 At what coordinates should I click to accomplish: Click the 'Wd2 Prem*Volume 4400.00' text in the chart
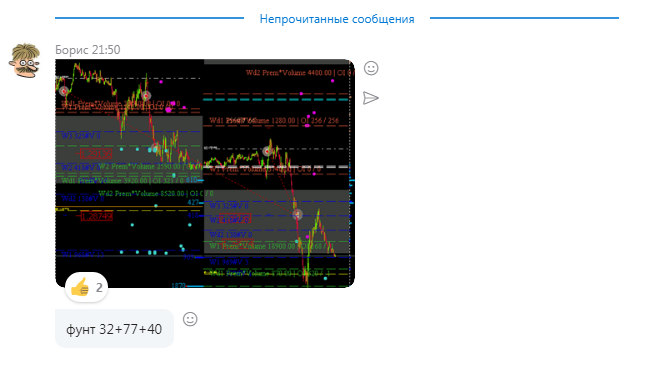point(289,73)
